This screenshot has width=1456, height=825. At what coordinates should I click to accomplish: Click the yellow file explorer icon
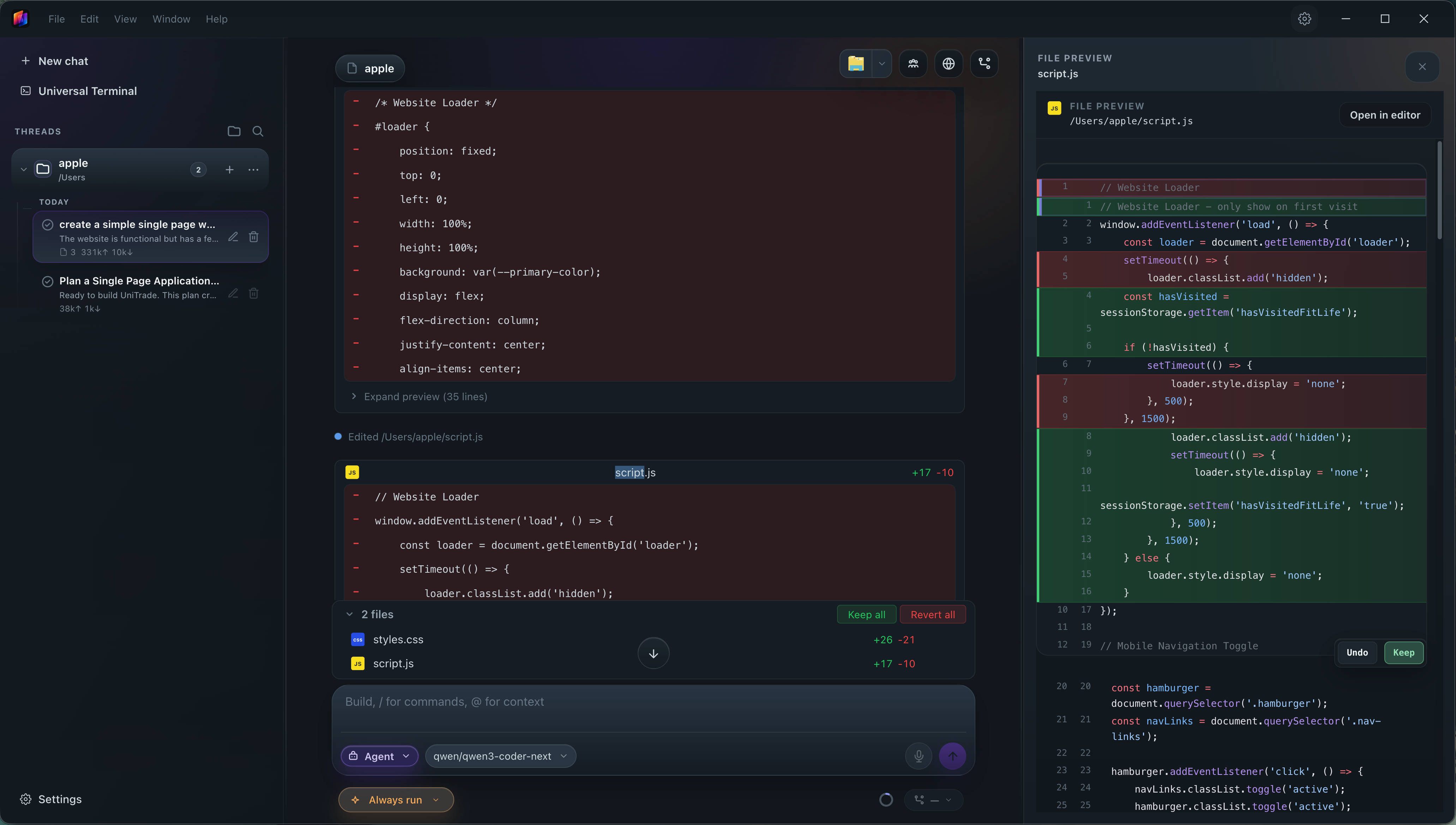855,64
